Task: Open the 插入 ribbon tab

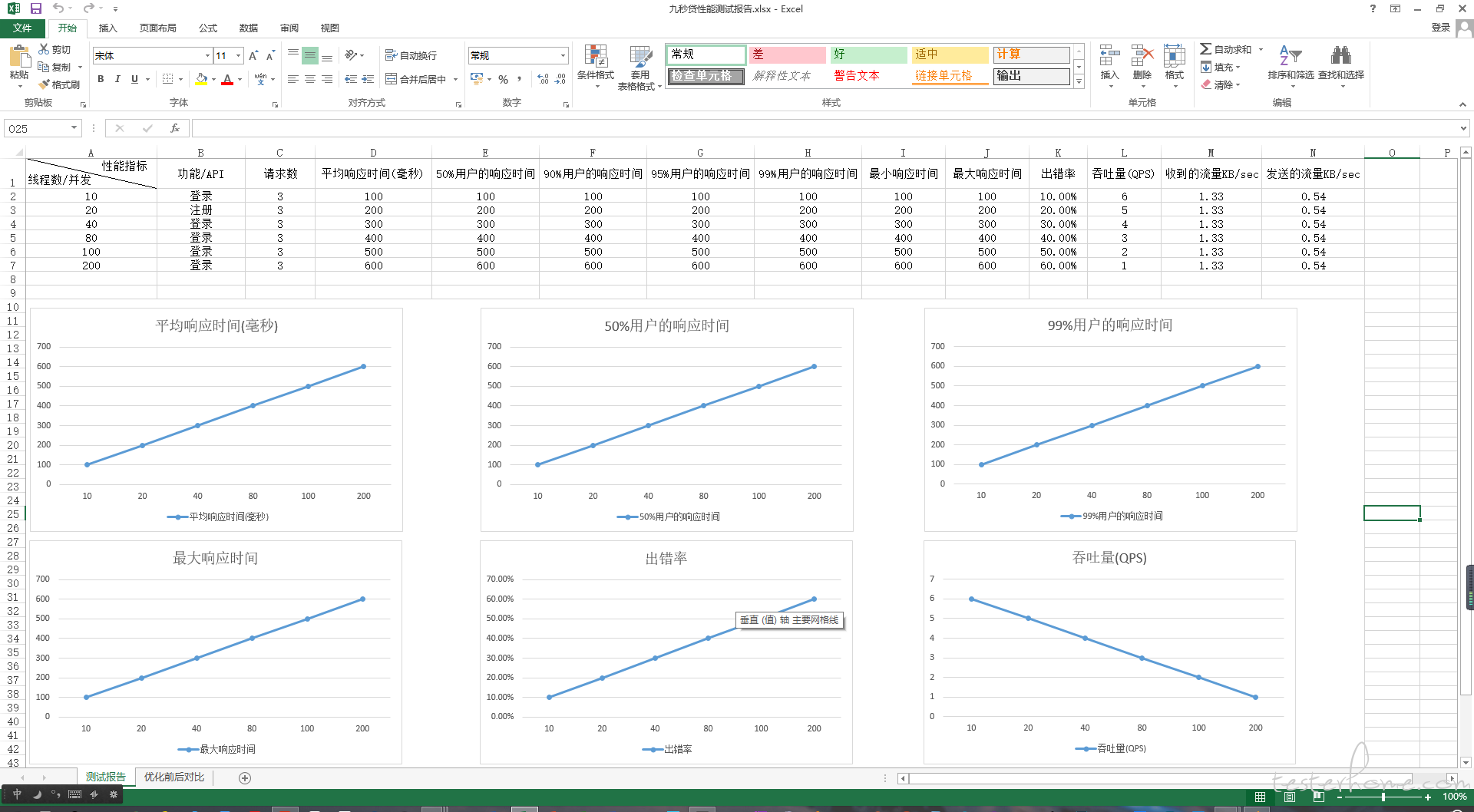Action: click(107, 28)
